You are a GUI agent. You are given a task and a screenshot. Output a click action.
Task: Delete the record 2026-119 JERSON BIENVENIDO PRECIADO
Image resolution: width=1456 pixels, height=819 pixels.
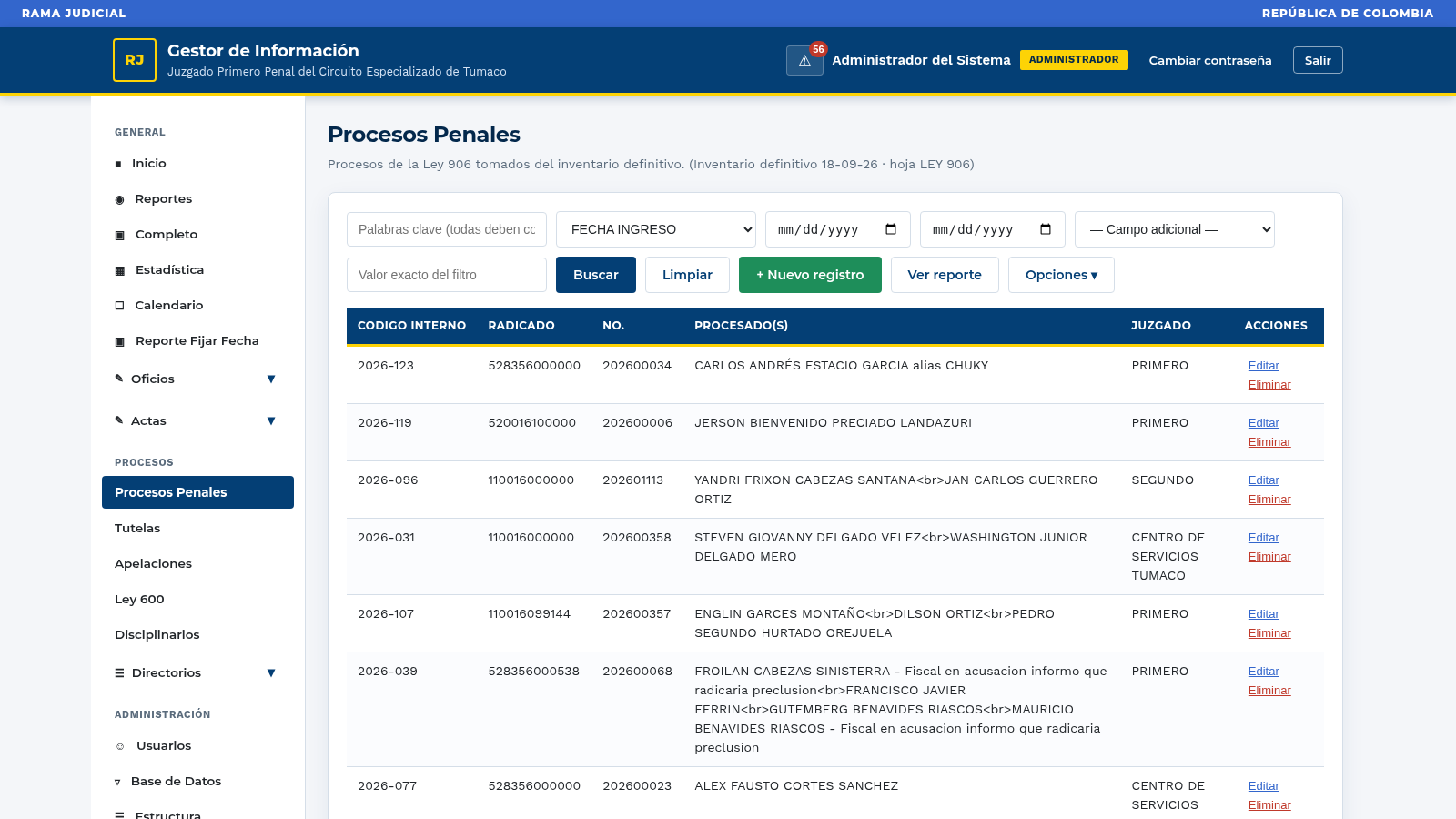1269,442
